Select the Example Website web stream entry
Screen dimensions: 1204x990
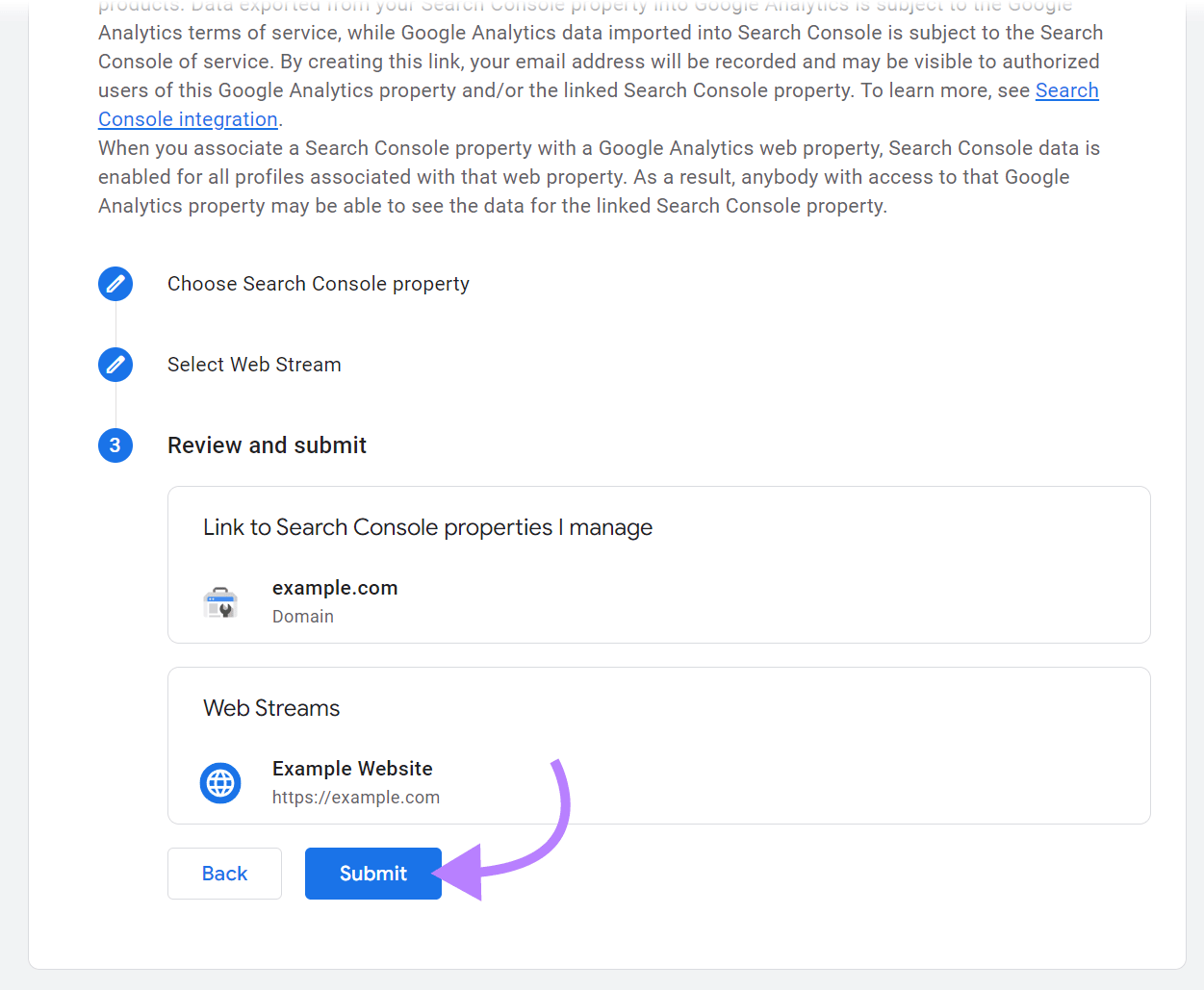click(x=352, y=781)
